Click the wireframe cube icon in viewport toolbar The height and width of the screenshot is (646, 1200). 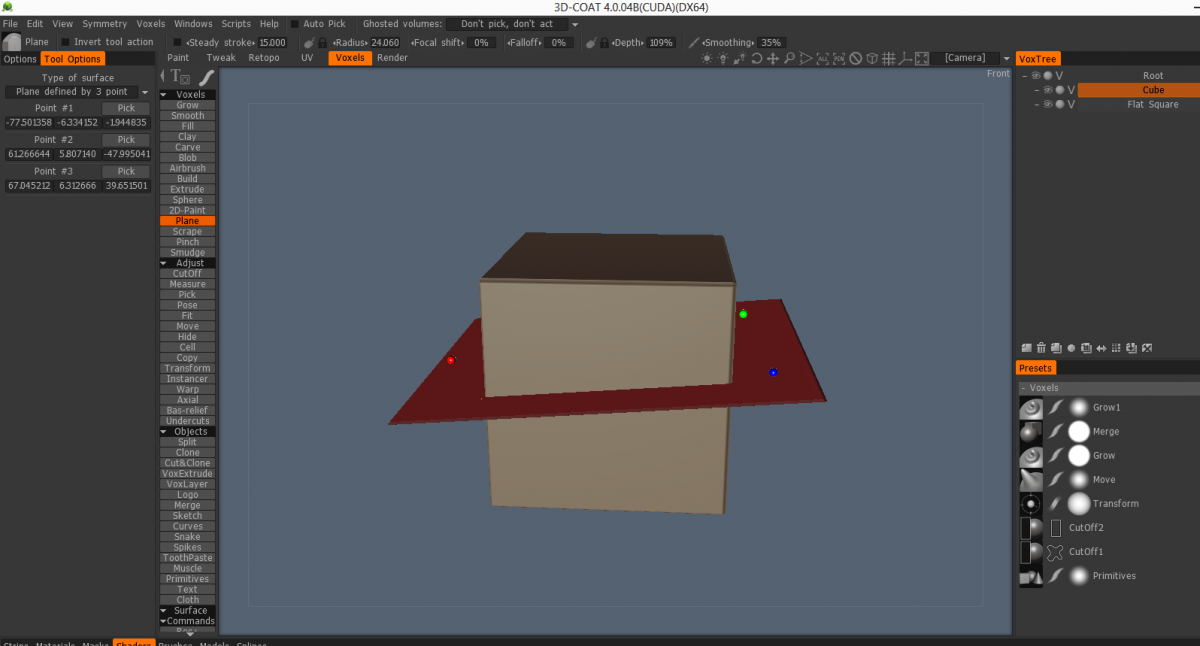click(872, 59)
